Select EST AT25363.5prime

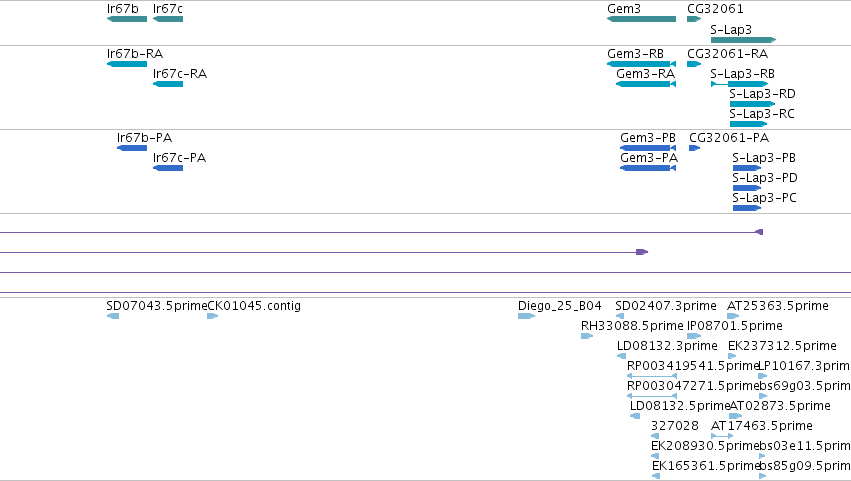click(733, 317)
